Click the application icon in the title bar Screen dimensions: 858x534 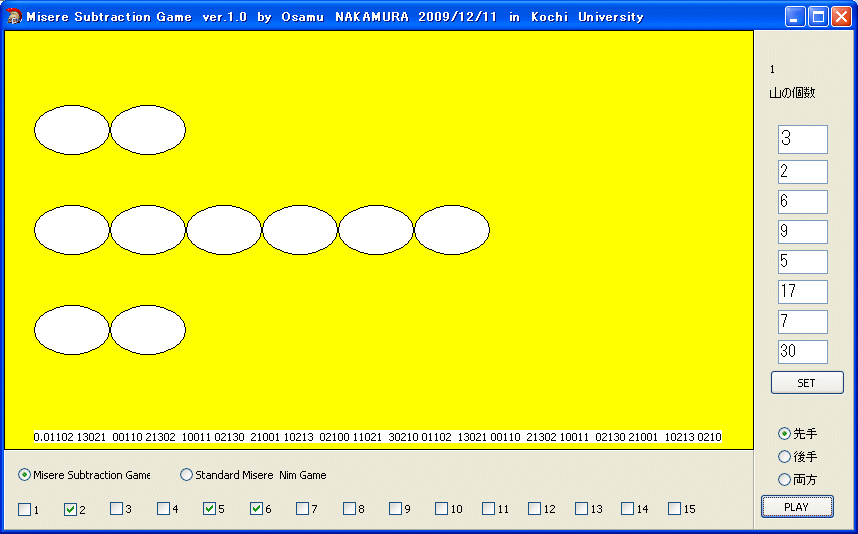[14, 16]
